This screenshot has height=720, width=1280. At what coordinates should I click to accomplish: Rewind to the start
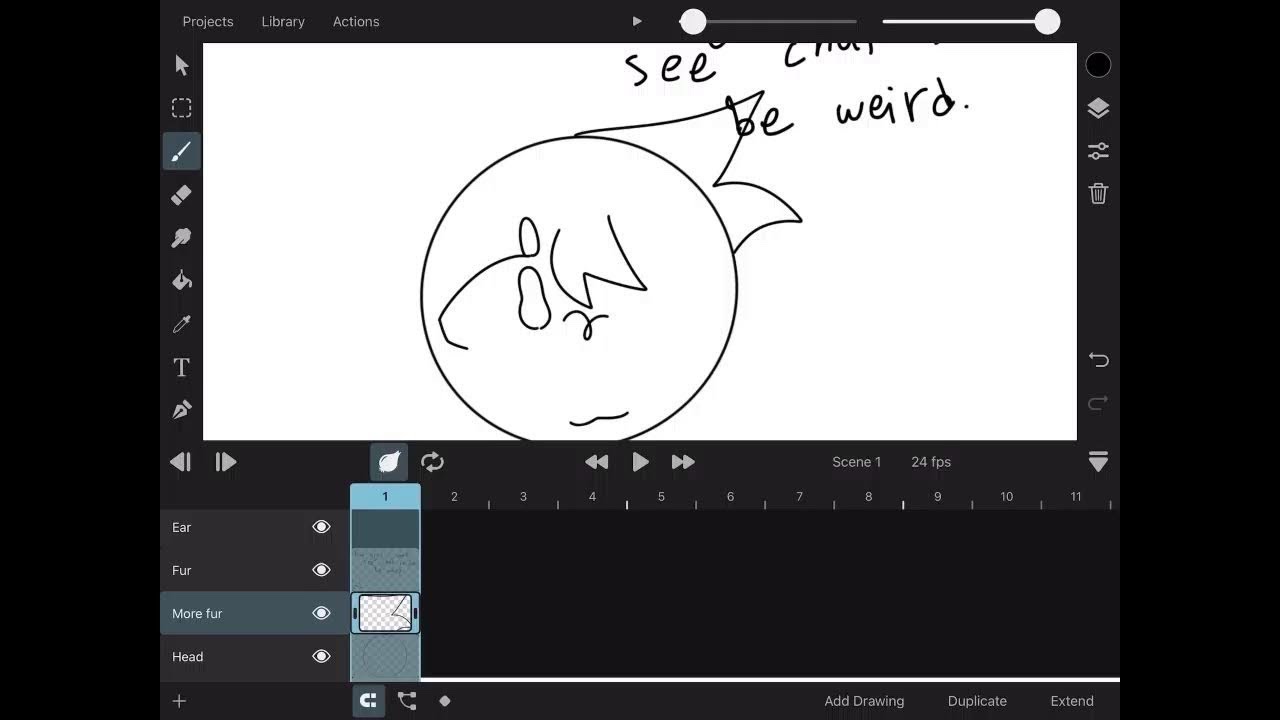597,462
